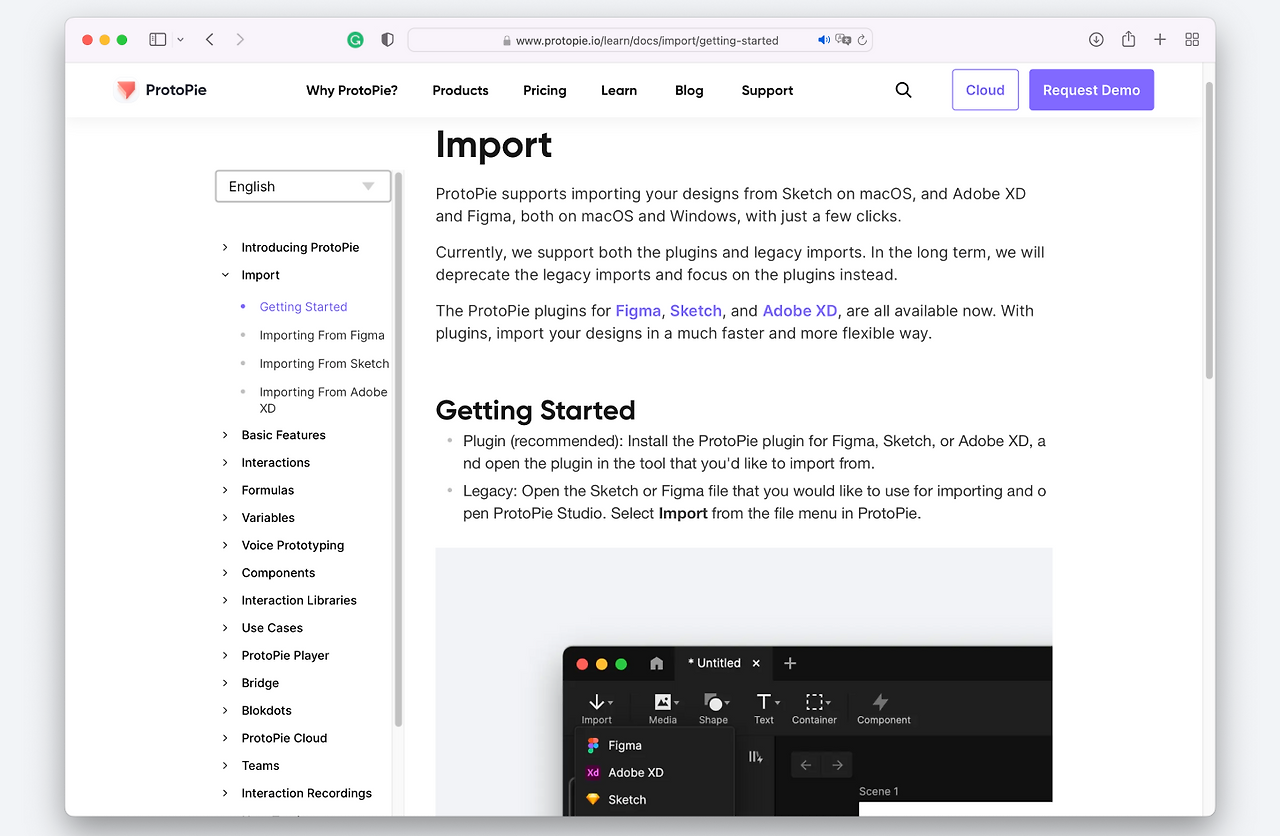Open the Figma plugin link
This screenshot has width=1280, height=836.
pos(638,311)
